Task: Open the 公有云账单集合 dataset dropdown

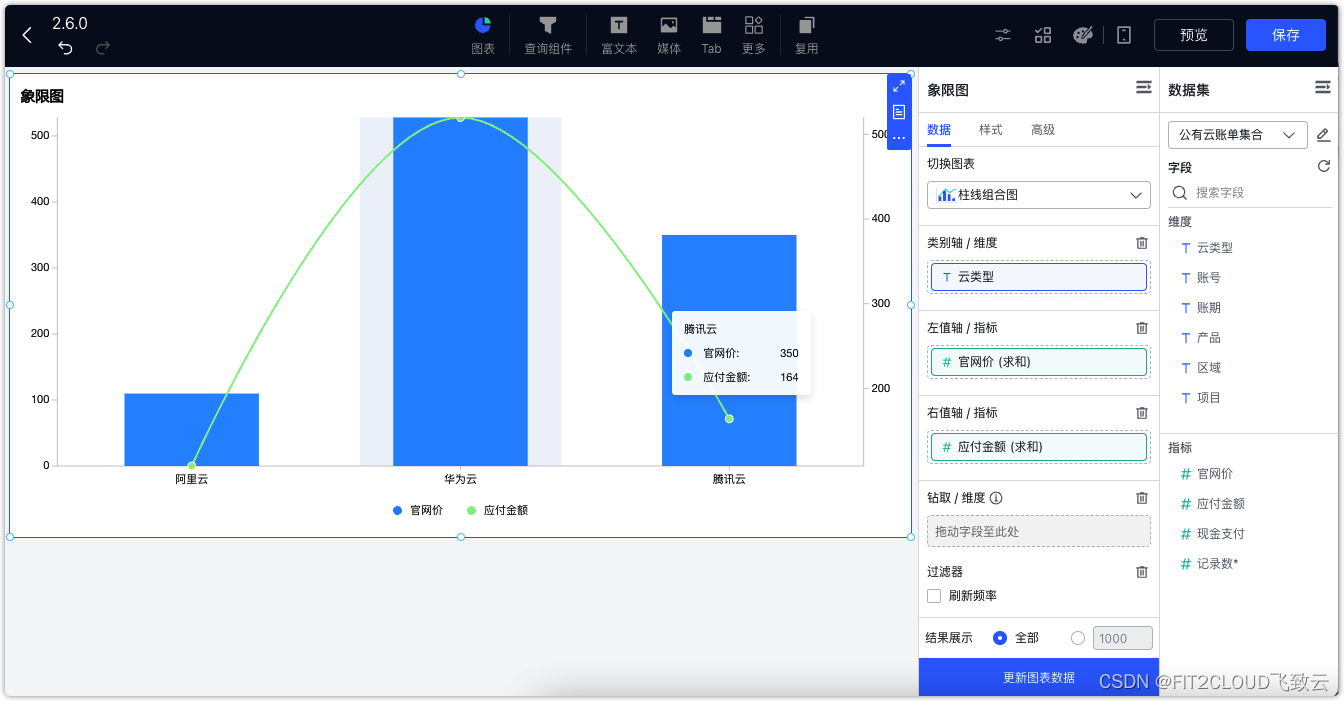Action: tap(1237, 134)
